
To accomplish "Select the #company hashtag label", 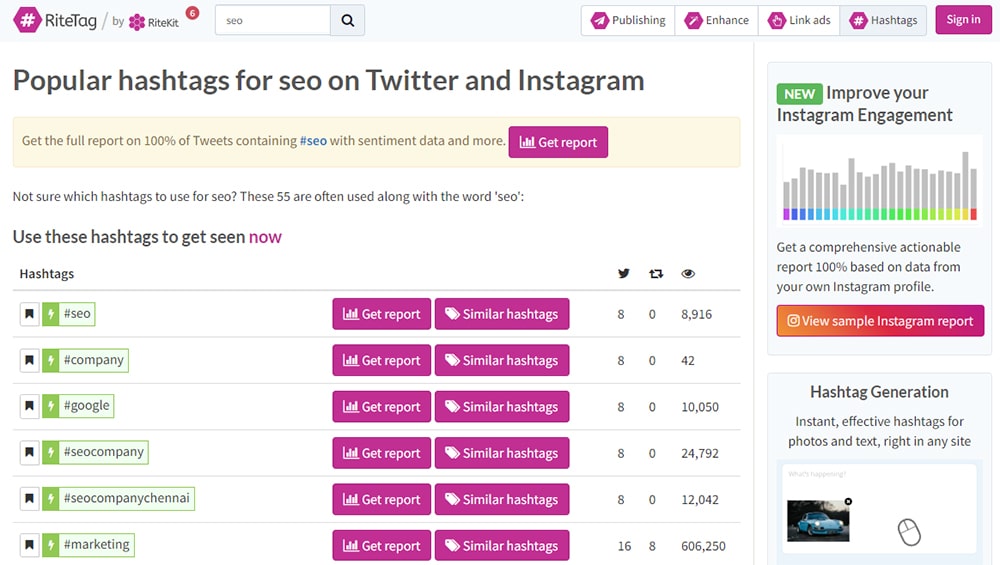I will 94,360.
